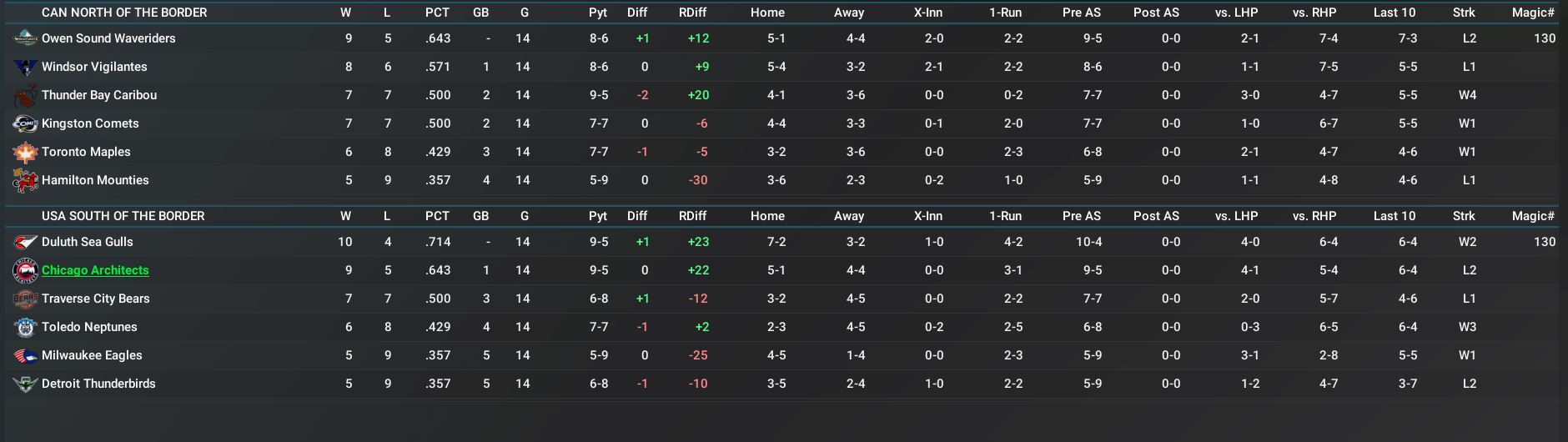This screenshot has height=442, width=1568.
Task: Sort South division by Strk header
Action: [x=1464, y=216]
